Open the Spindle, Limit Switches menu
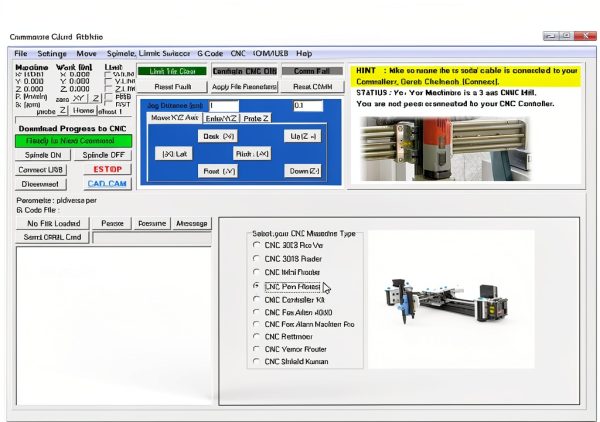The width and height of the screenshot is (600, 422). click(x=148, y=54)
